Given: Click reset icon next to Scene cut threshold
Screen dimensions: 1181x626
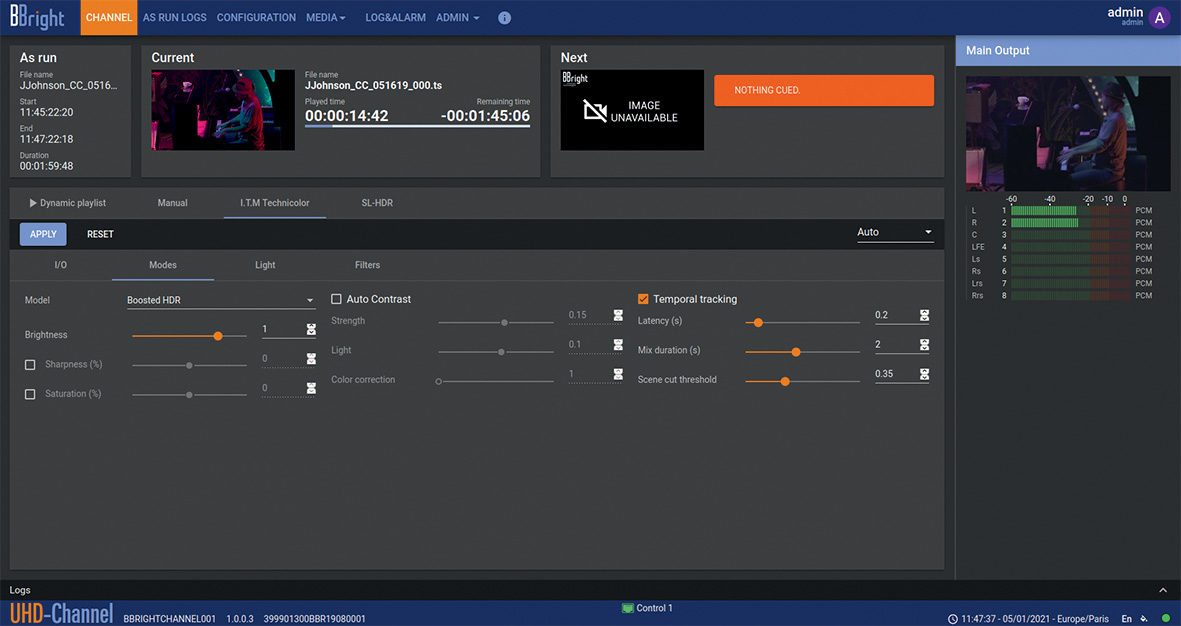Looking at the screenshot, I should 924,374.
